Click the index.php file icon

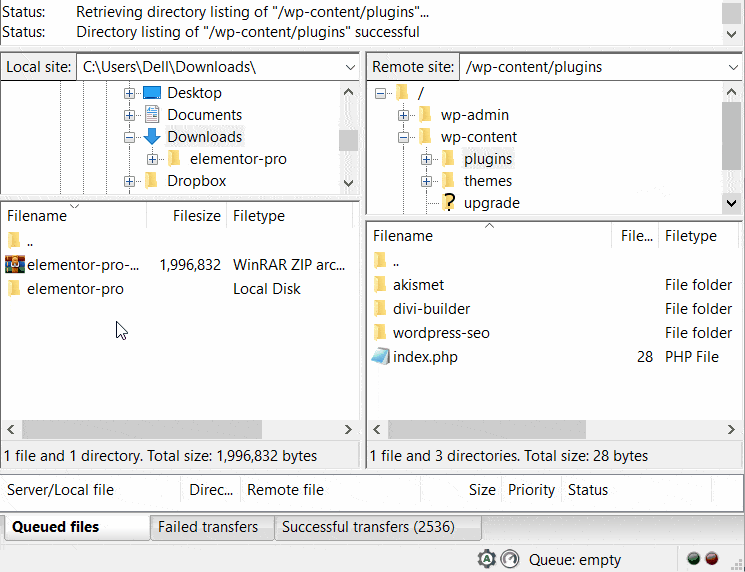pos(380,356)
